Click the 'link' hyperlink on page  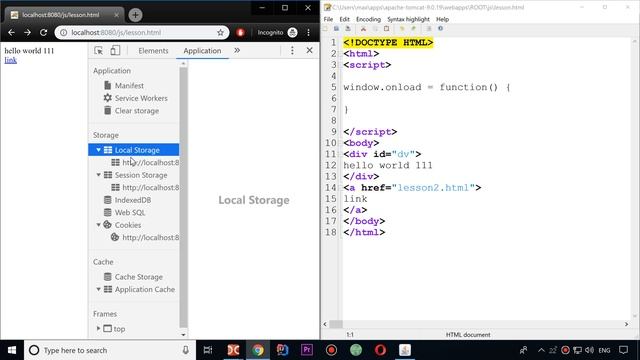click(11, 60)
